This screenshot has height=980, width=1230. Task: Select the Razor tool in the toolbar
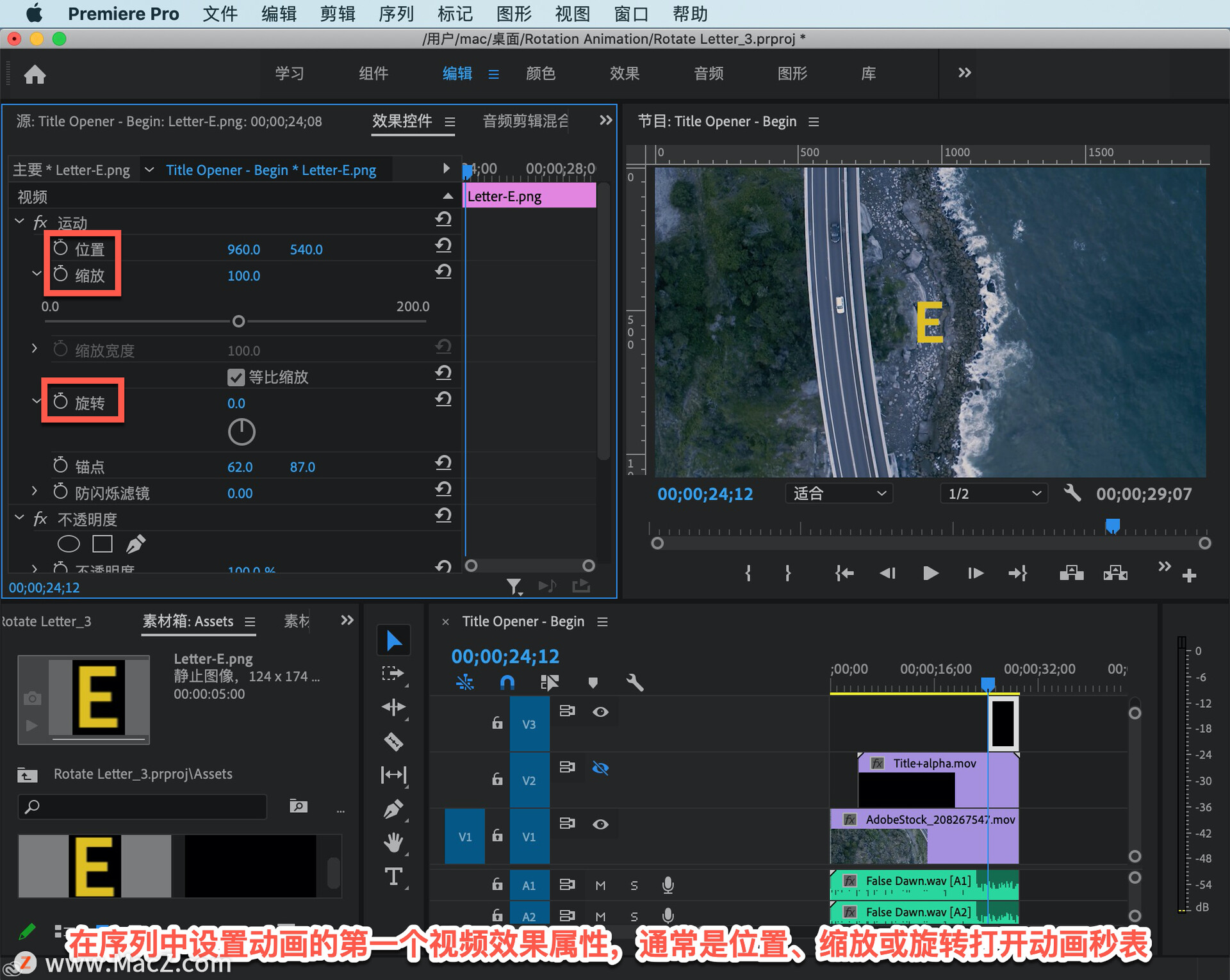[x=393, y=741]
